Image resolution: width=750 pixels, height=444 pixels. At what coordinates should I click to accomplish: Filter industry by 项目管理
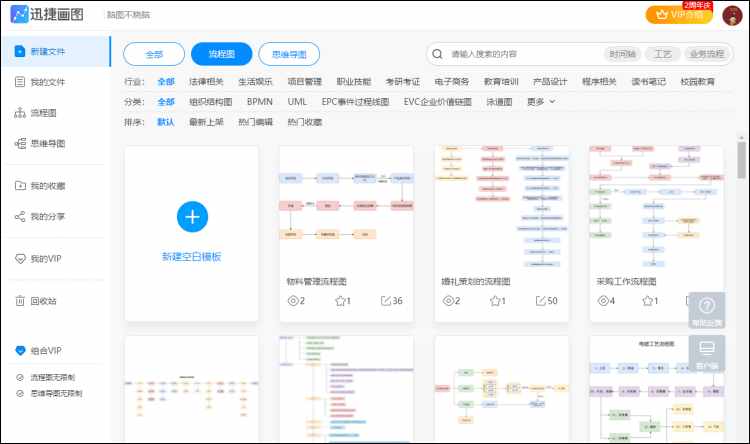(305, 82)
